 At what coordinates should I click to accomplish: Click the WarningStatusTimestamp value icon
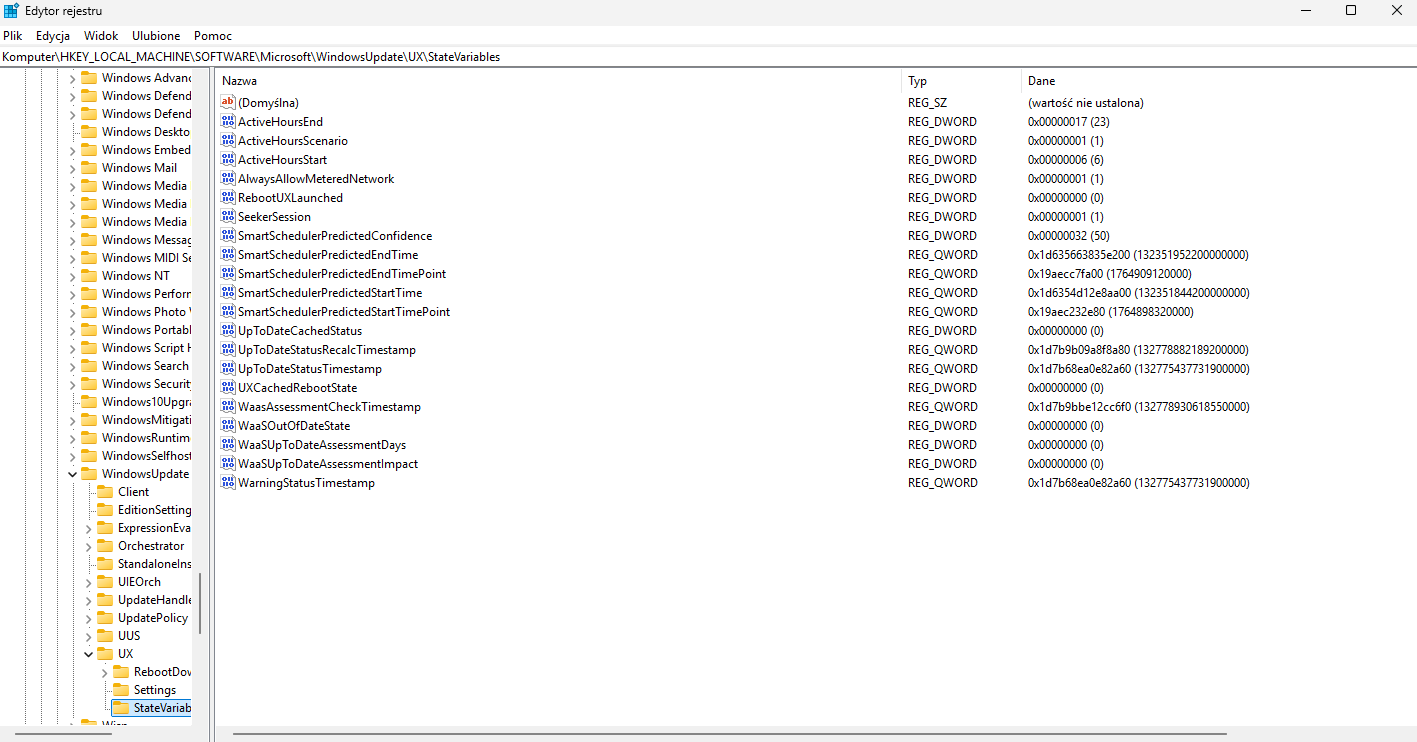click(x=227, y=483)
